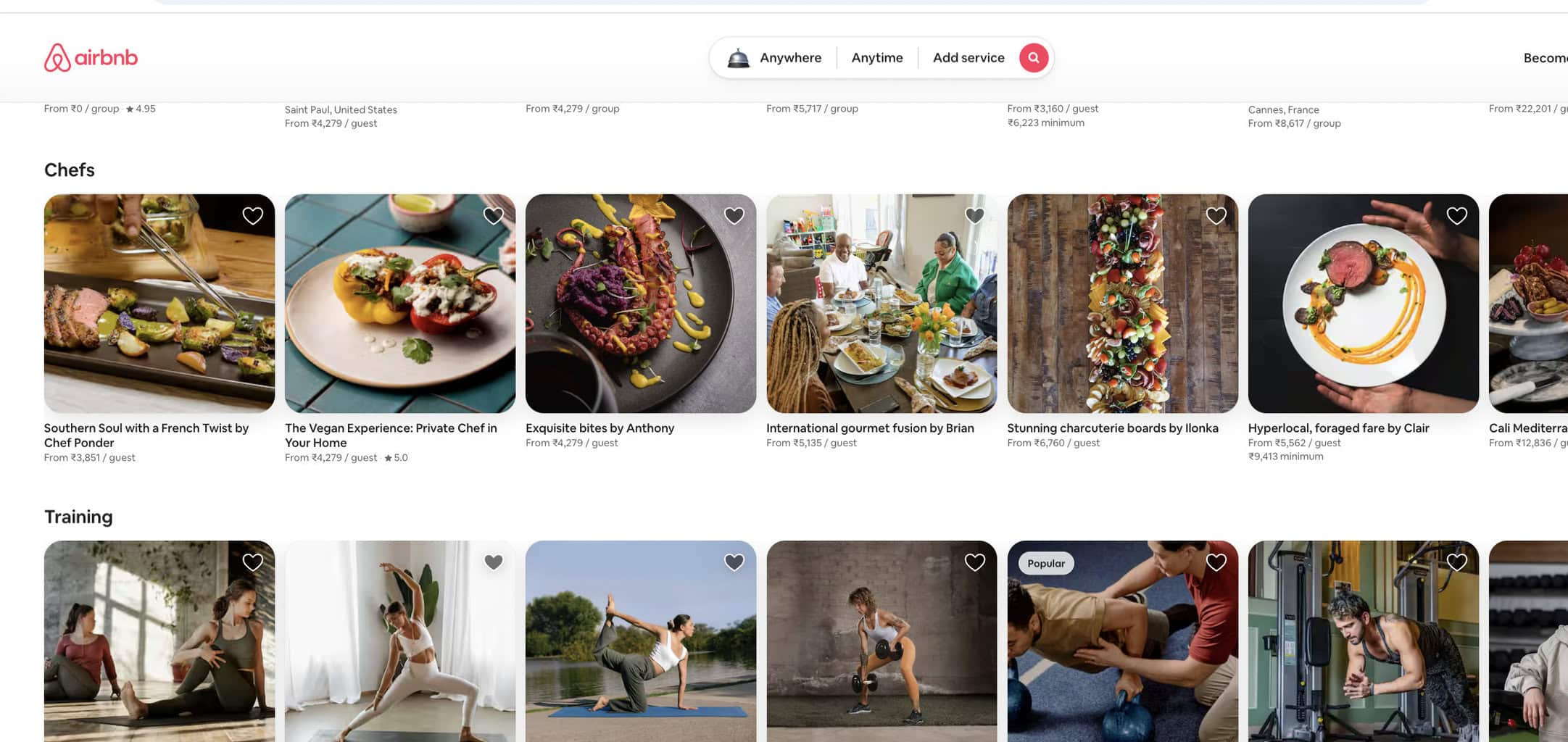Open Southern Soul with a French Twist title

(x=146, y=435)
